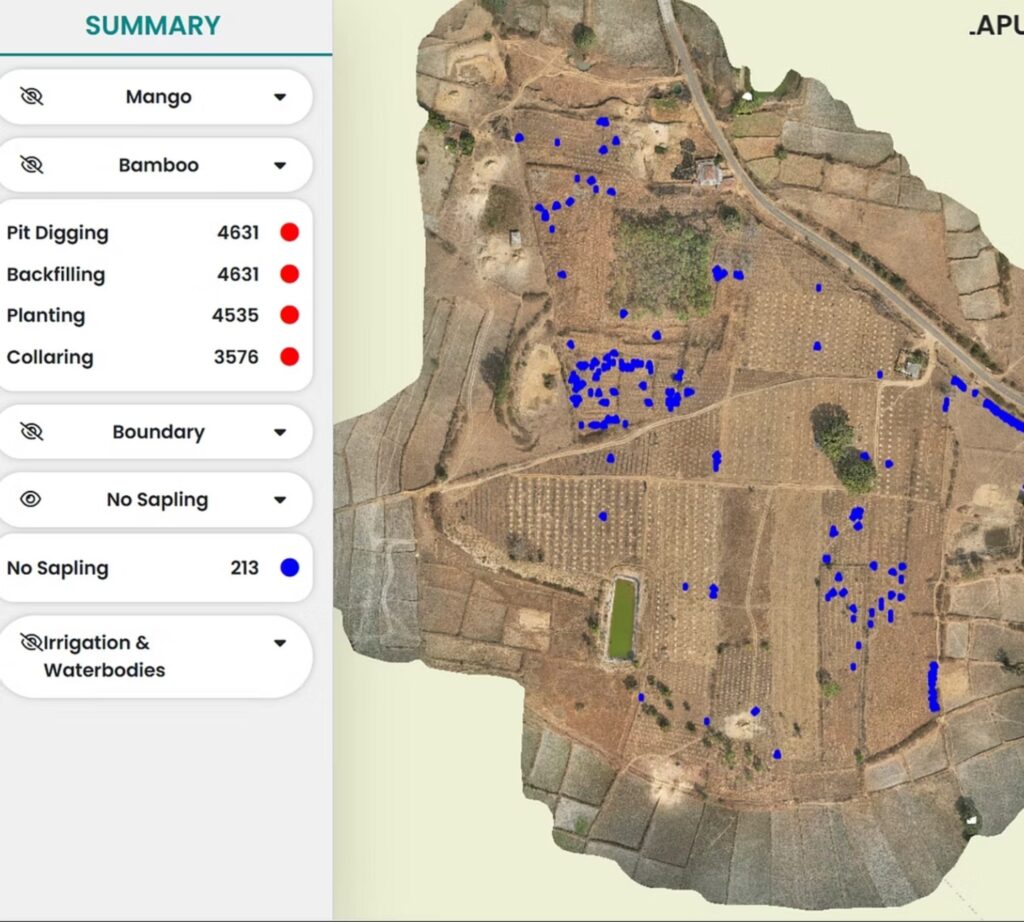Click the red dot beside Planting

[290, 315]
